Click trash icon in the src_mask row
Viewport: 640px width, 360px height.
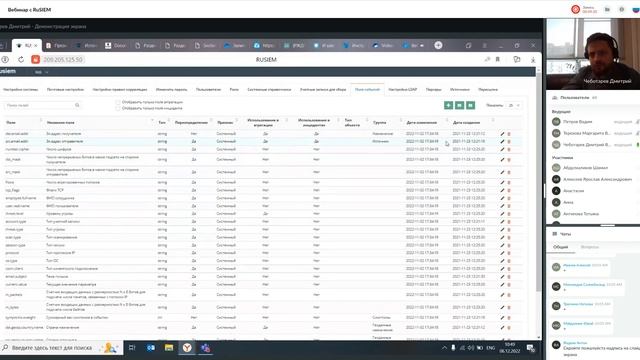click(x=509, y=172)
